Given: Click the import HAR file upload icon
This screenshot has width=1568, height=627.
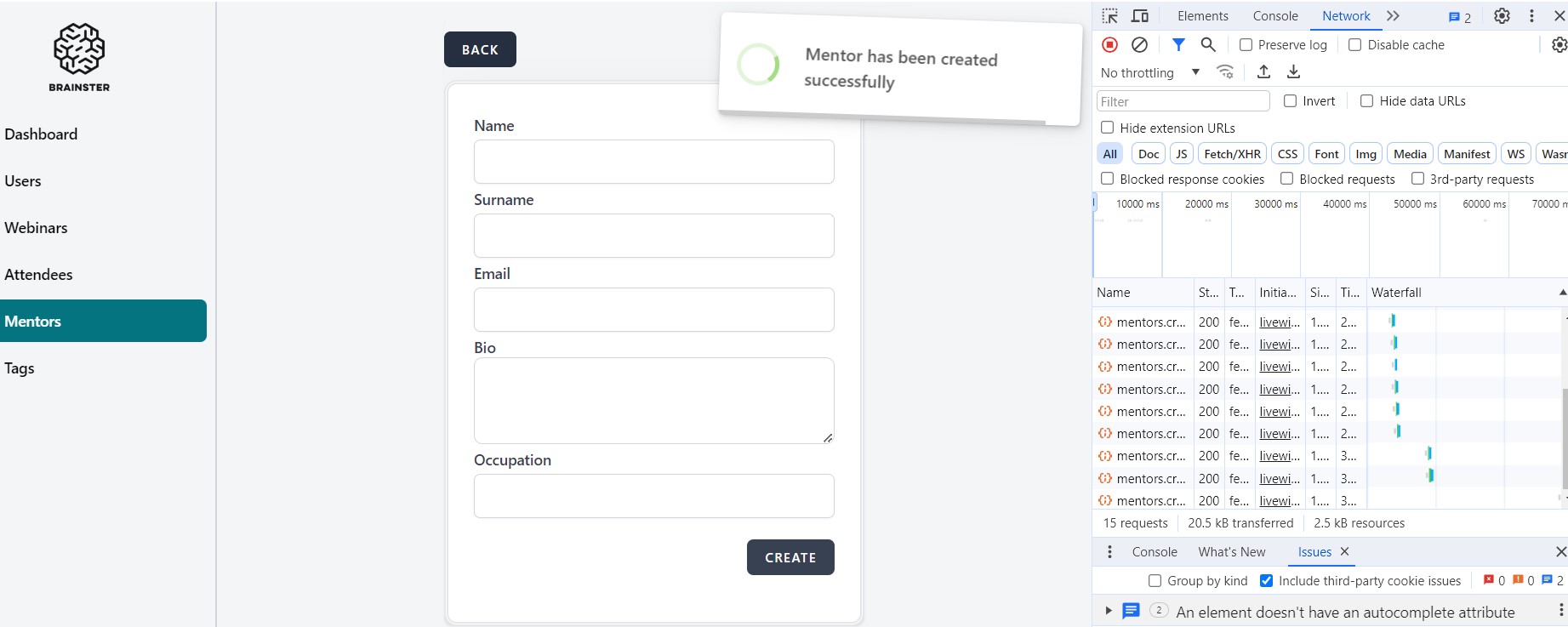Looking at the screenshot, I should [1264, 72].
